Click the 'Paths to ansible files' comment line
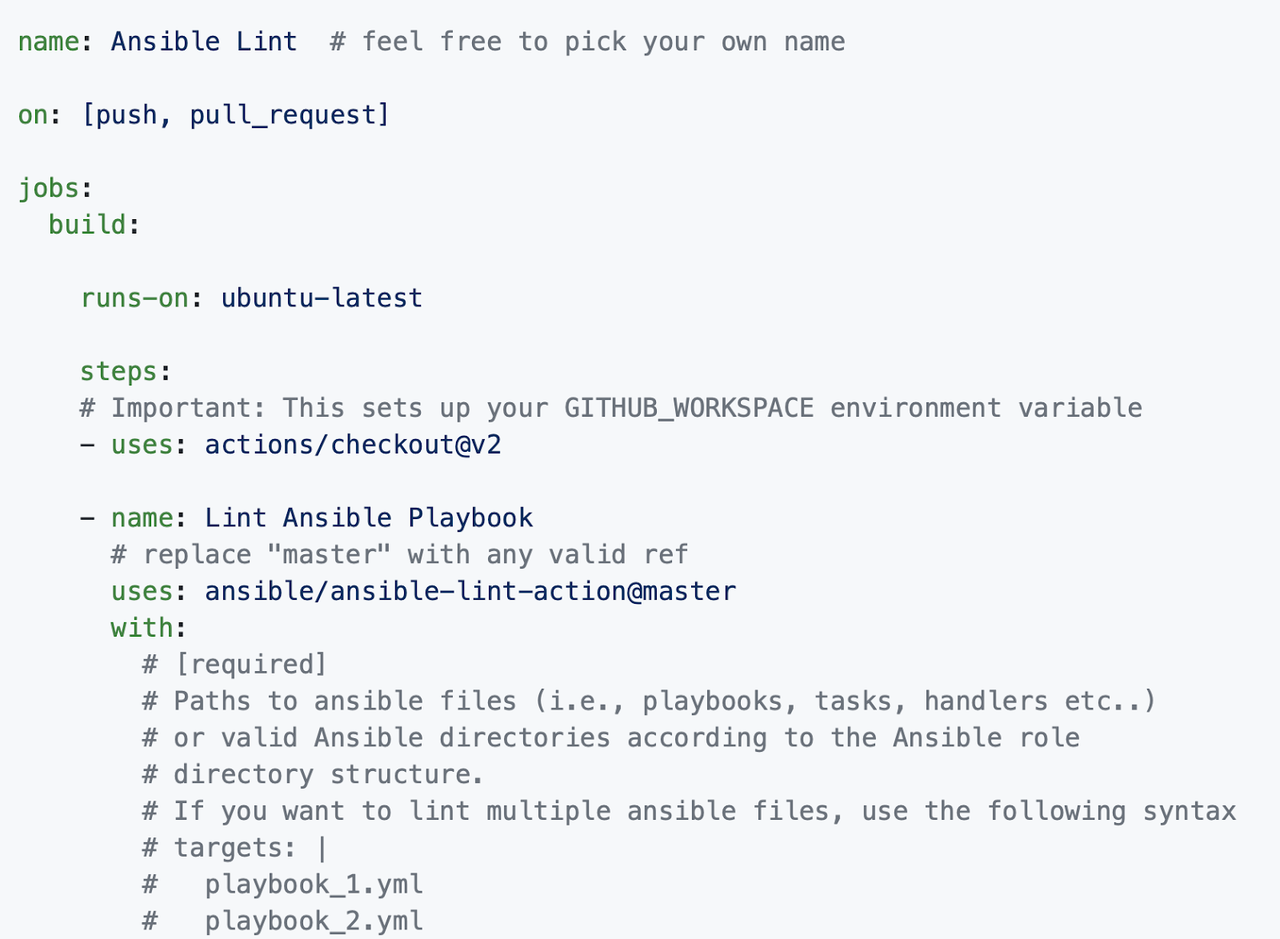Screen dimensions: 1280x939 (650, 701)
